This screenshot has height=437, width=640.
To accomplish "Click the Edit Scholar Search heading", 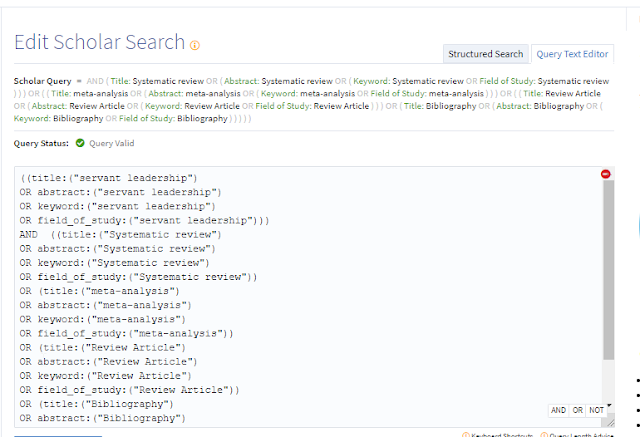I will pos(99,42).
